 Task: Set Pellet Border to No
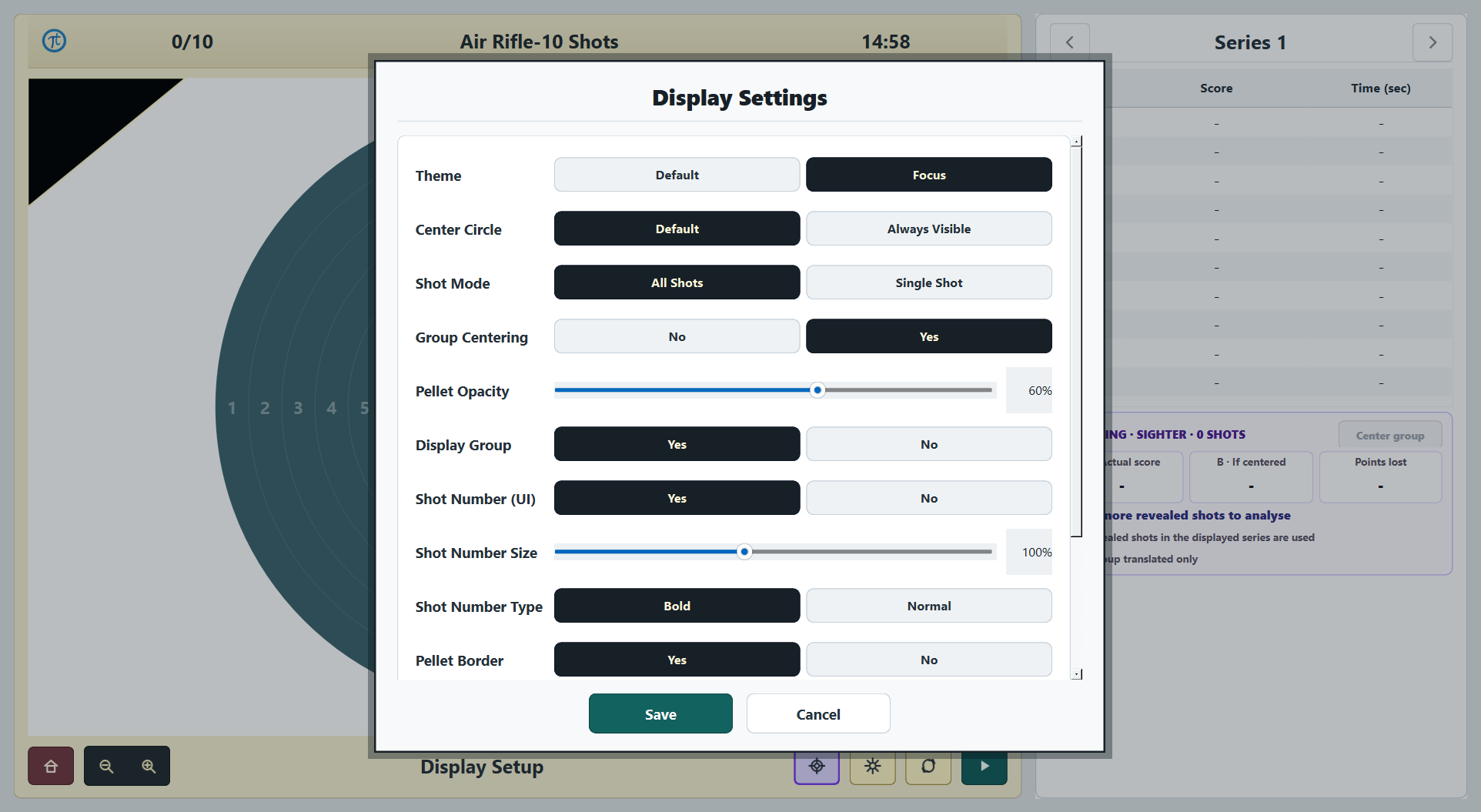[929, 660]
